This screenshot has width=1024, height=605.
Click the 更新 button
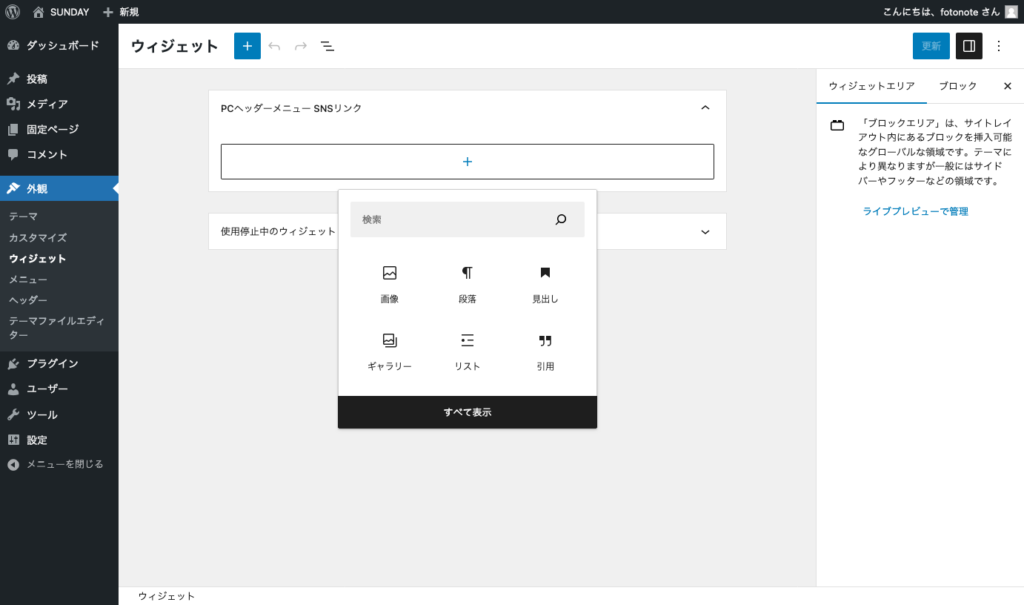pyautogui.click(x=930, y=46)
